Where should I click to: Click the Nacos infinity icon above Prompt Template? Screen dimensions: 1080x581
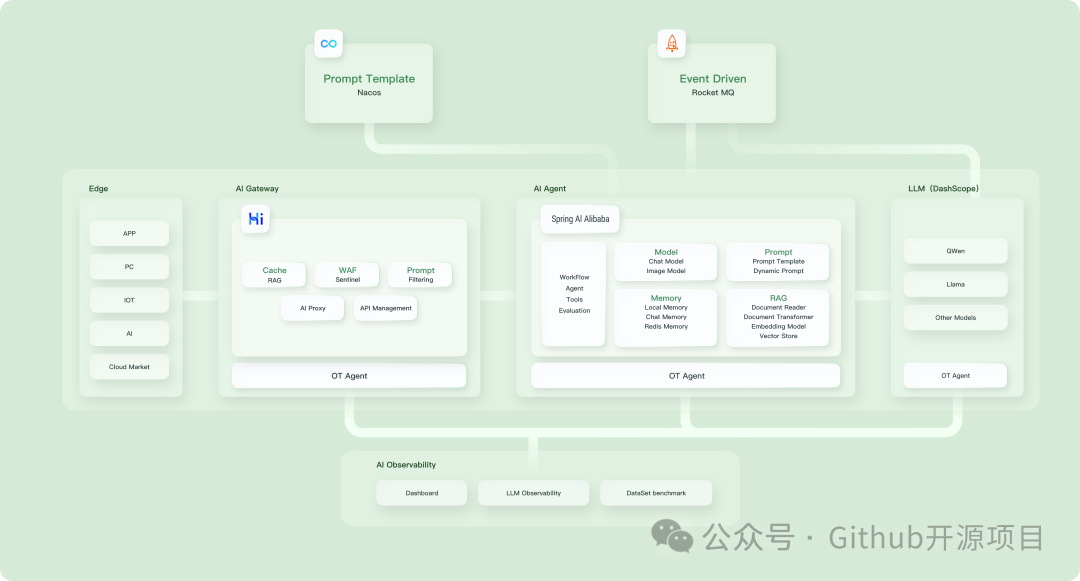coord(329,43)
